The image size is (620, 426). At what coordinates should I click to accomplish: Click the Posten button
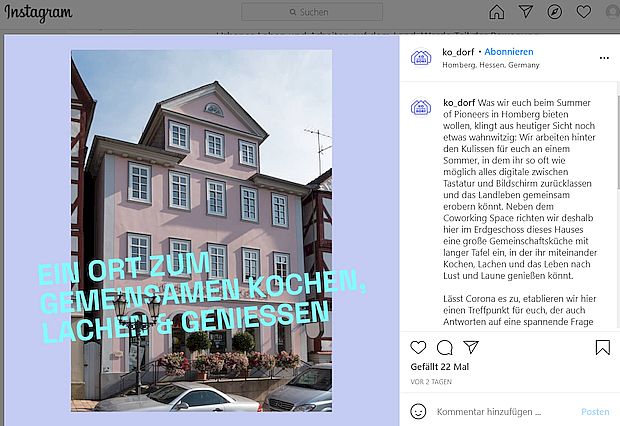pos(595,412)
